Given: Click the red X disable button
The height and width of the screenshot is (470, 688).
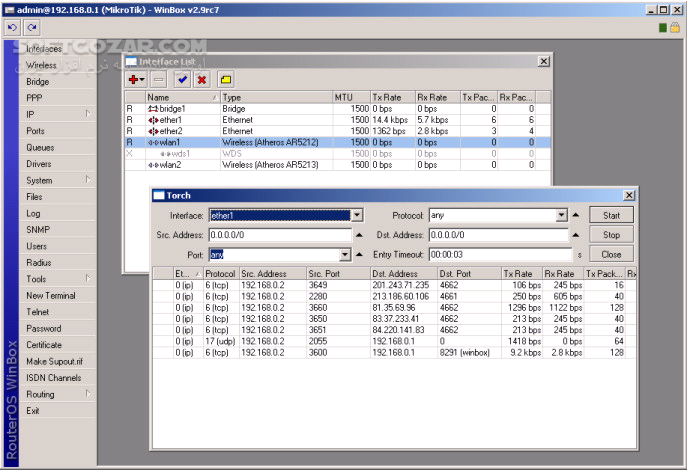Looking at the screenshot, I should [x=202, y=80].
